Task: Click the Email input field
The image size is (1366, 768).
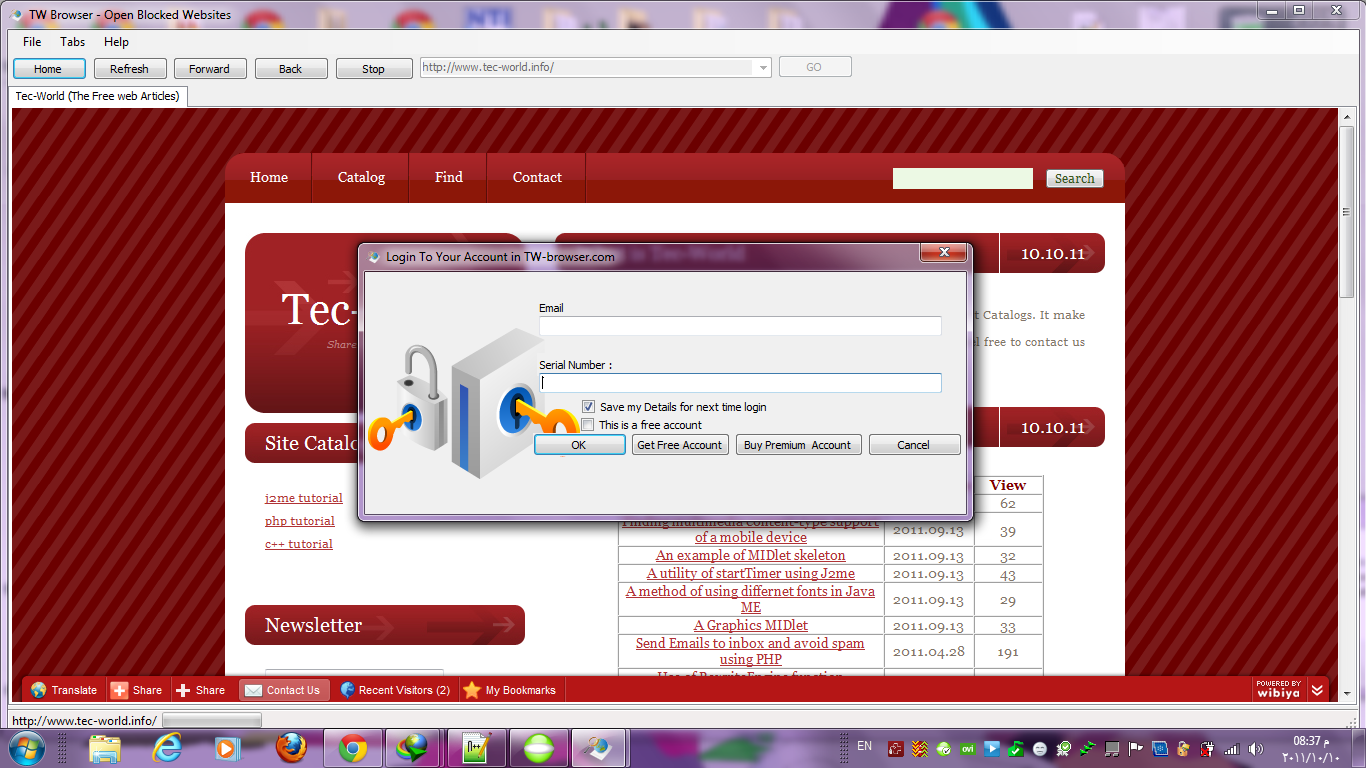Action: pyautogui.click(x=740, y=326)
